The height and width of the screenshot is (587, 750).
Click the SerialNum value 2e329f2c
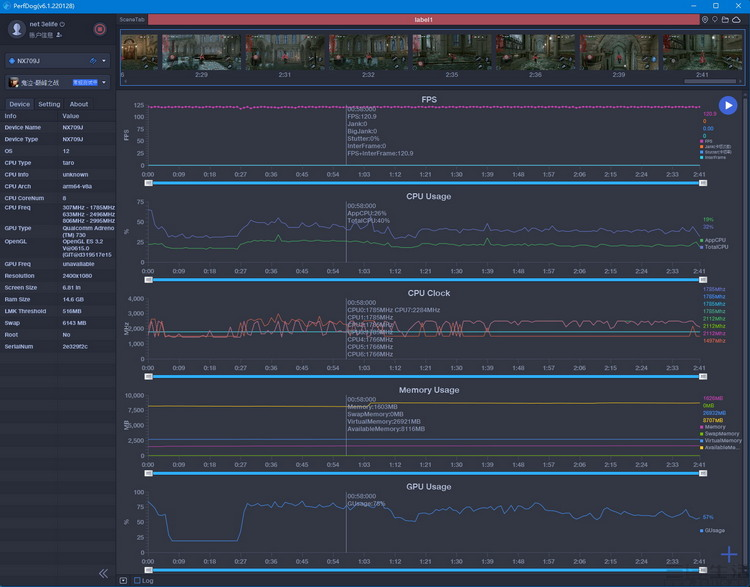(x=75, y=346)
